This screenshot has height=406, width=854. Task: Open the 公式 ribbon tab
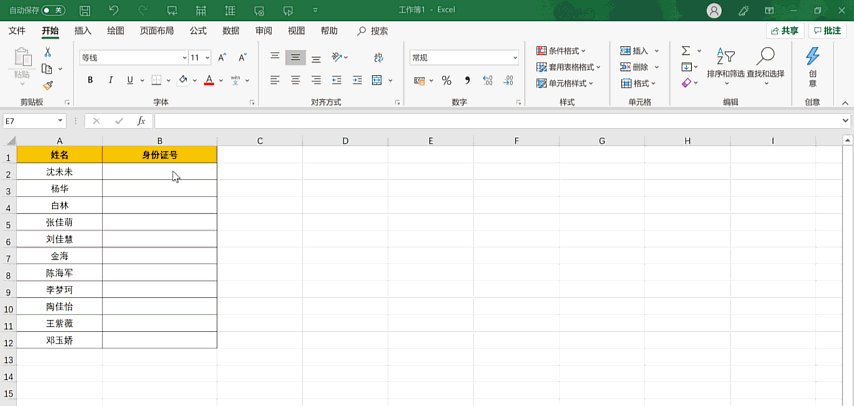pyautogui.click(x=198, y=31)
